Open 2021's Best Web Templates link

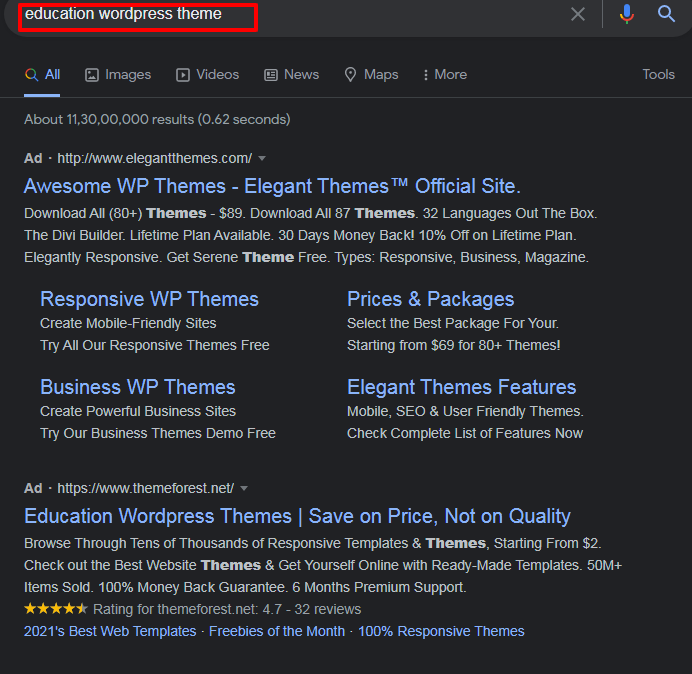tap(110, 632)
